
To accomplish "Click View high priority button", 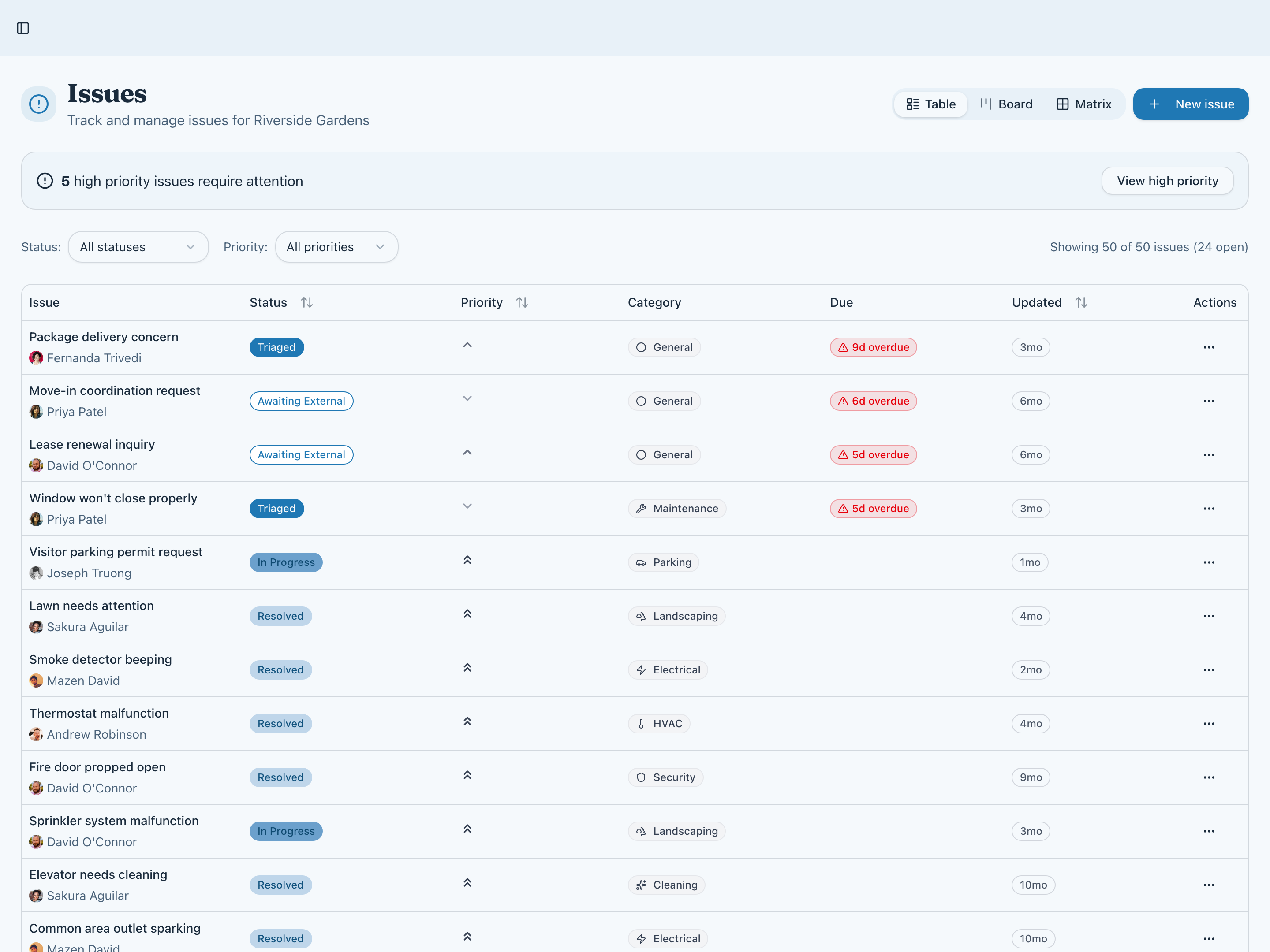I will [1167, 180].
